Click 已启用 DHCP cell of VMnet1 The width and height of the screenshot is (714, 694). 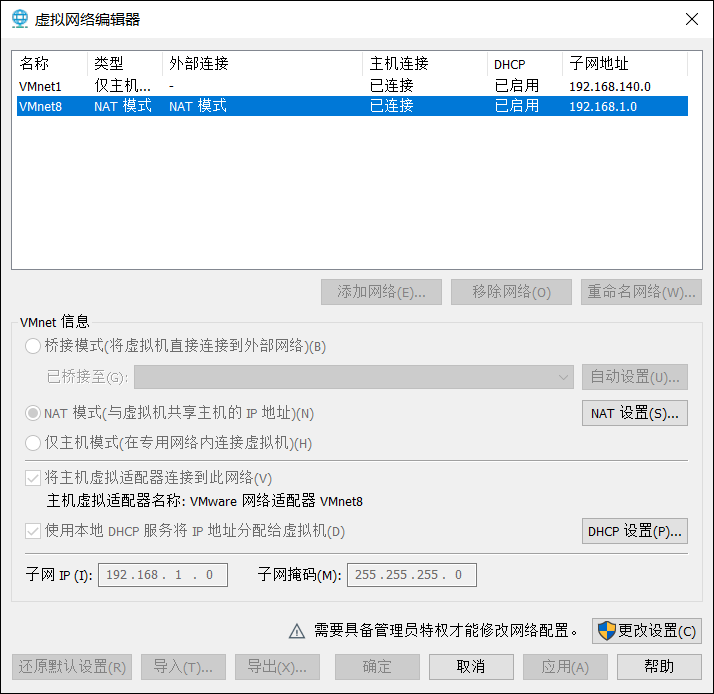click(517, 86)
